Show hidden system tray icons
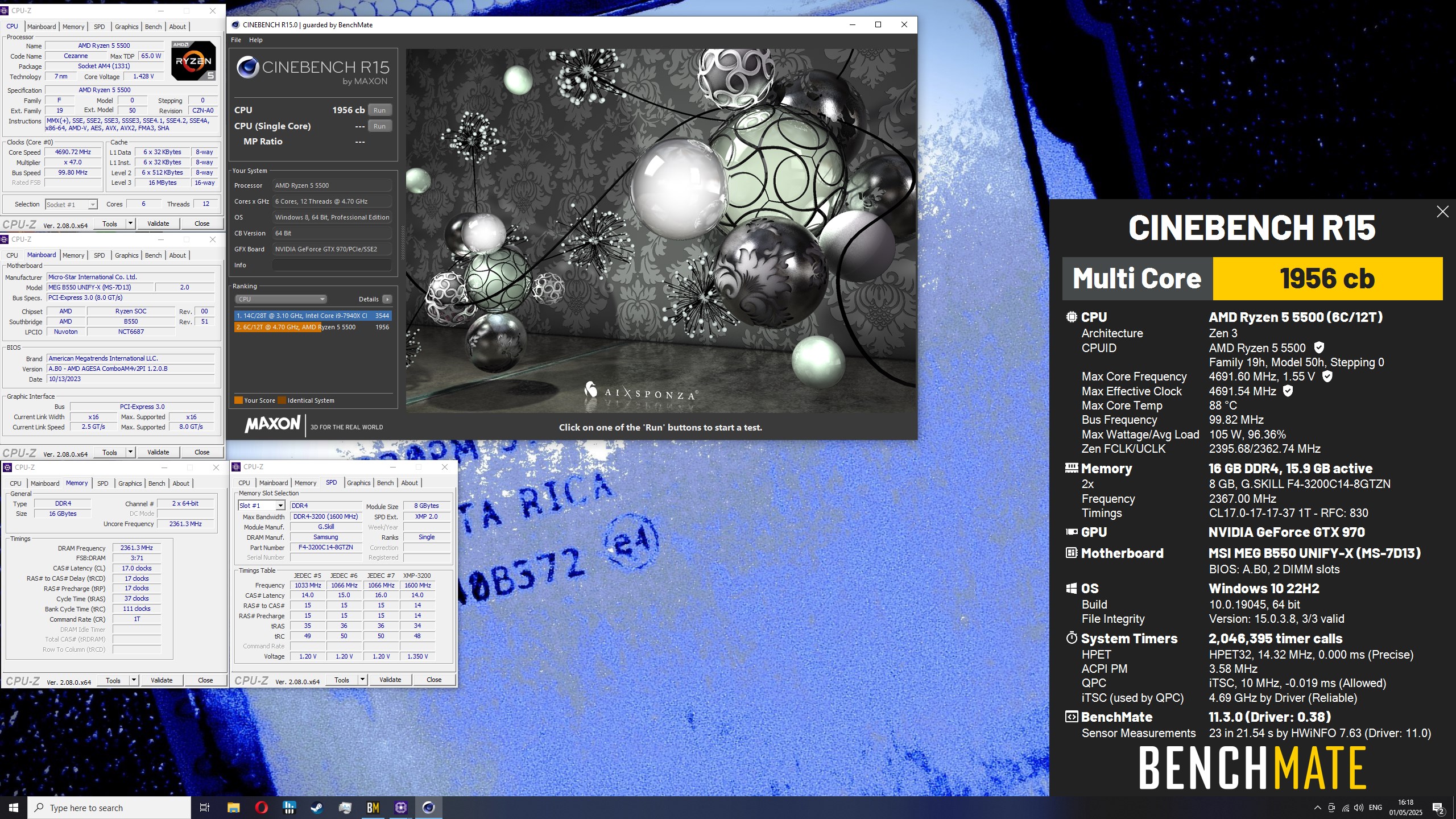 click(1317, 808)
